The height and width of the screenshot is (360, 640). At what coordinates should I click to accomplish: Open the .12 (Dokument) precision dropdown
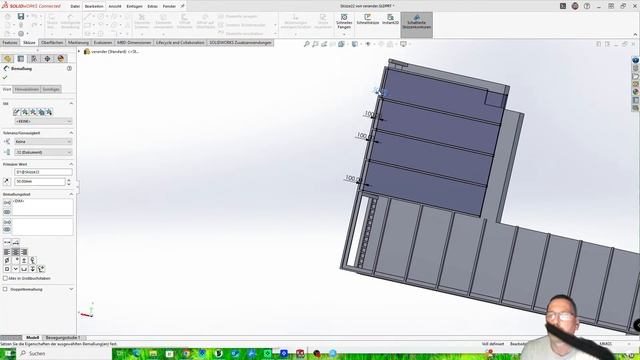(43, 152)
